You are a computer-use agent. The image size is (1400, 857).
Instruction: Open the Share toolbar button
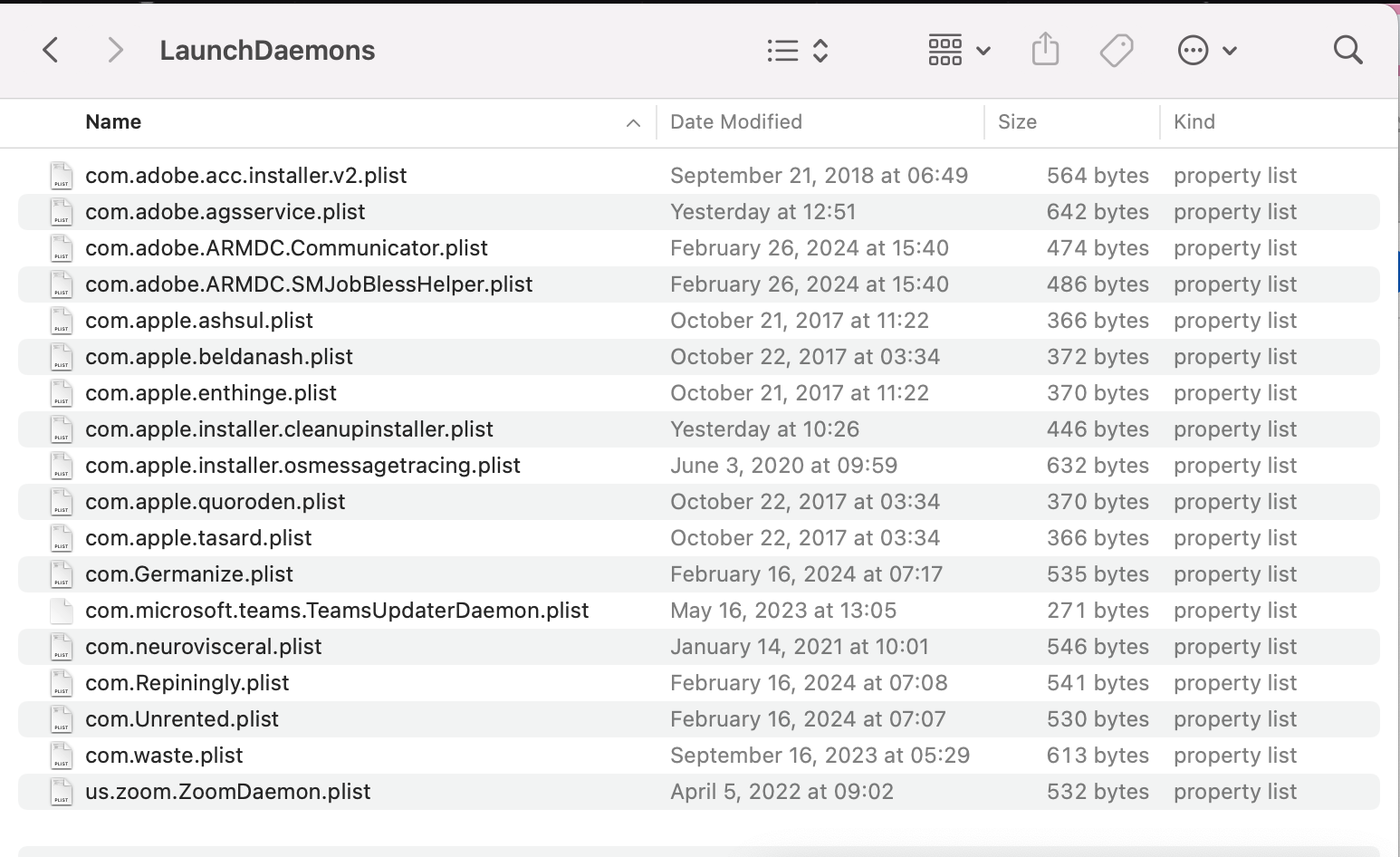1045,50
